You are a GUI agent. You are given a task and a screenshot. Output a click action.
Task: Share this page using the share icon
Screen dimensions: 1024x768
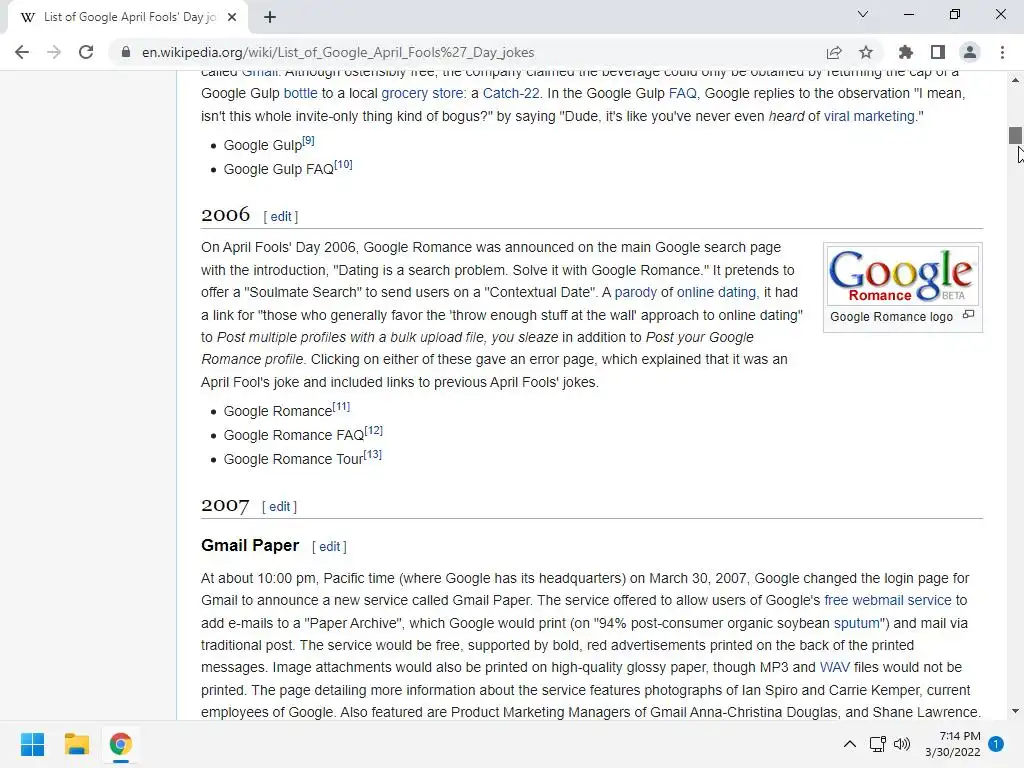pyautogui.click(x=834, y=52)
